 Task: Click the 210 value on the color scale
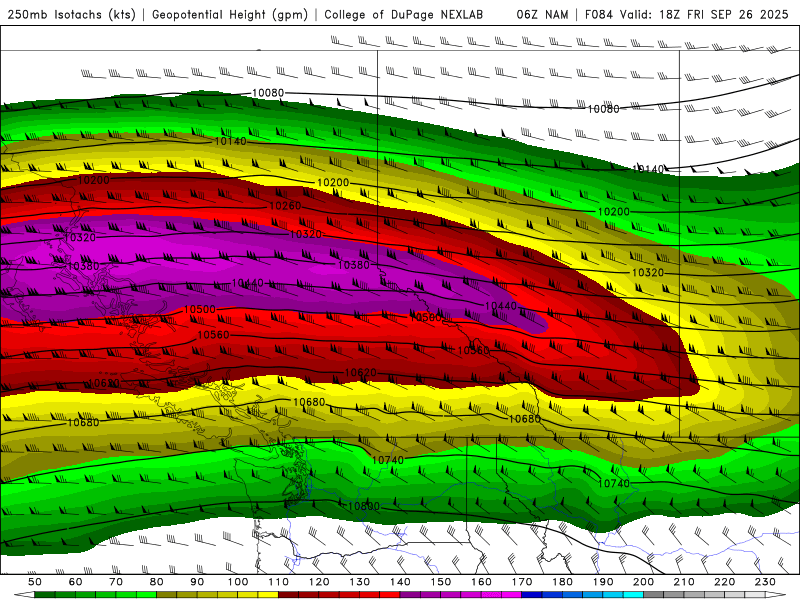click(x=684, y=582)
